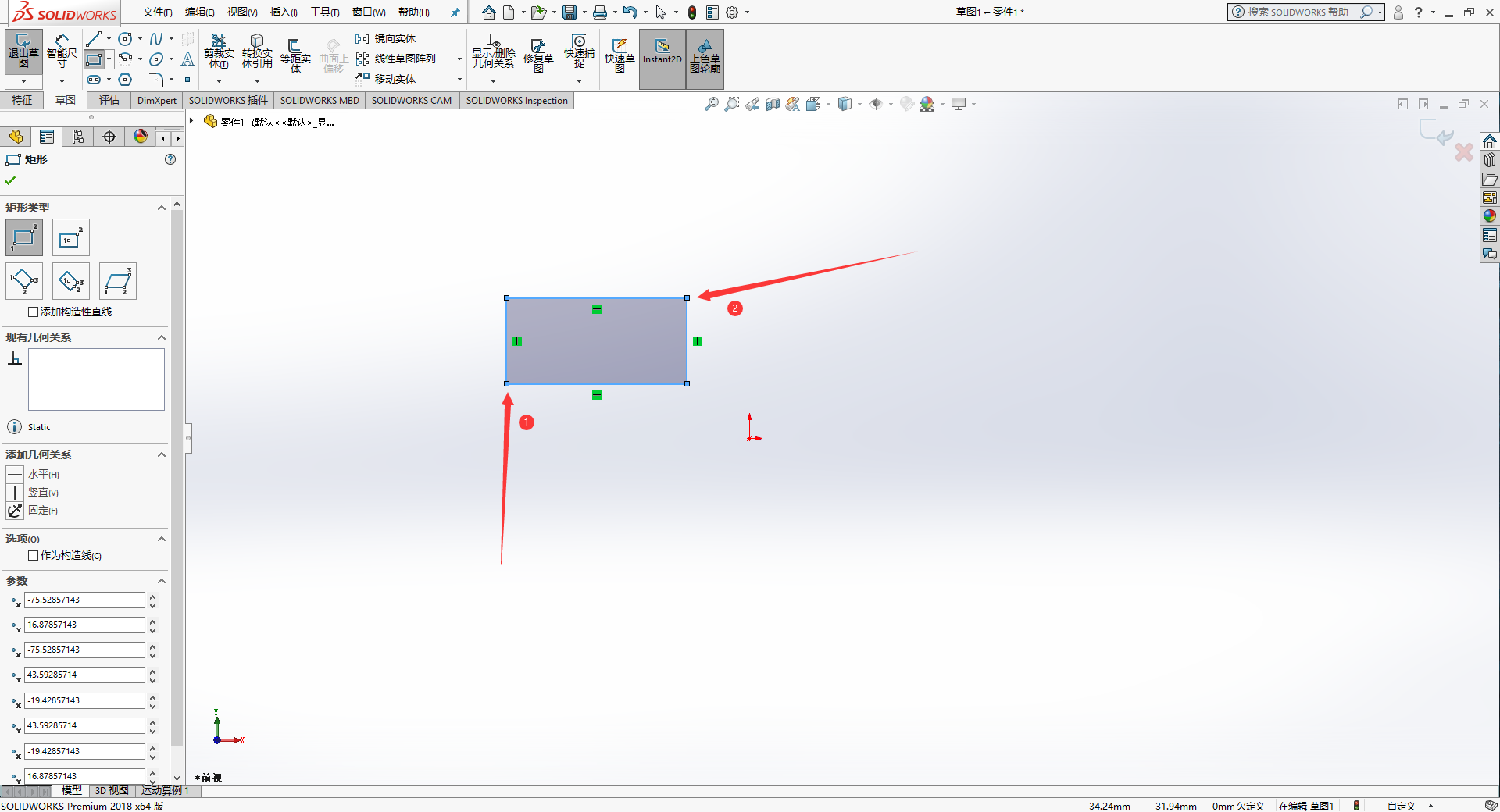Click the red cancel sketch X in corner
This screenshot has width=1500, height=812.
pos(1464,152)
